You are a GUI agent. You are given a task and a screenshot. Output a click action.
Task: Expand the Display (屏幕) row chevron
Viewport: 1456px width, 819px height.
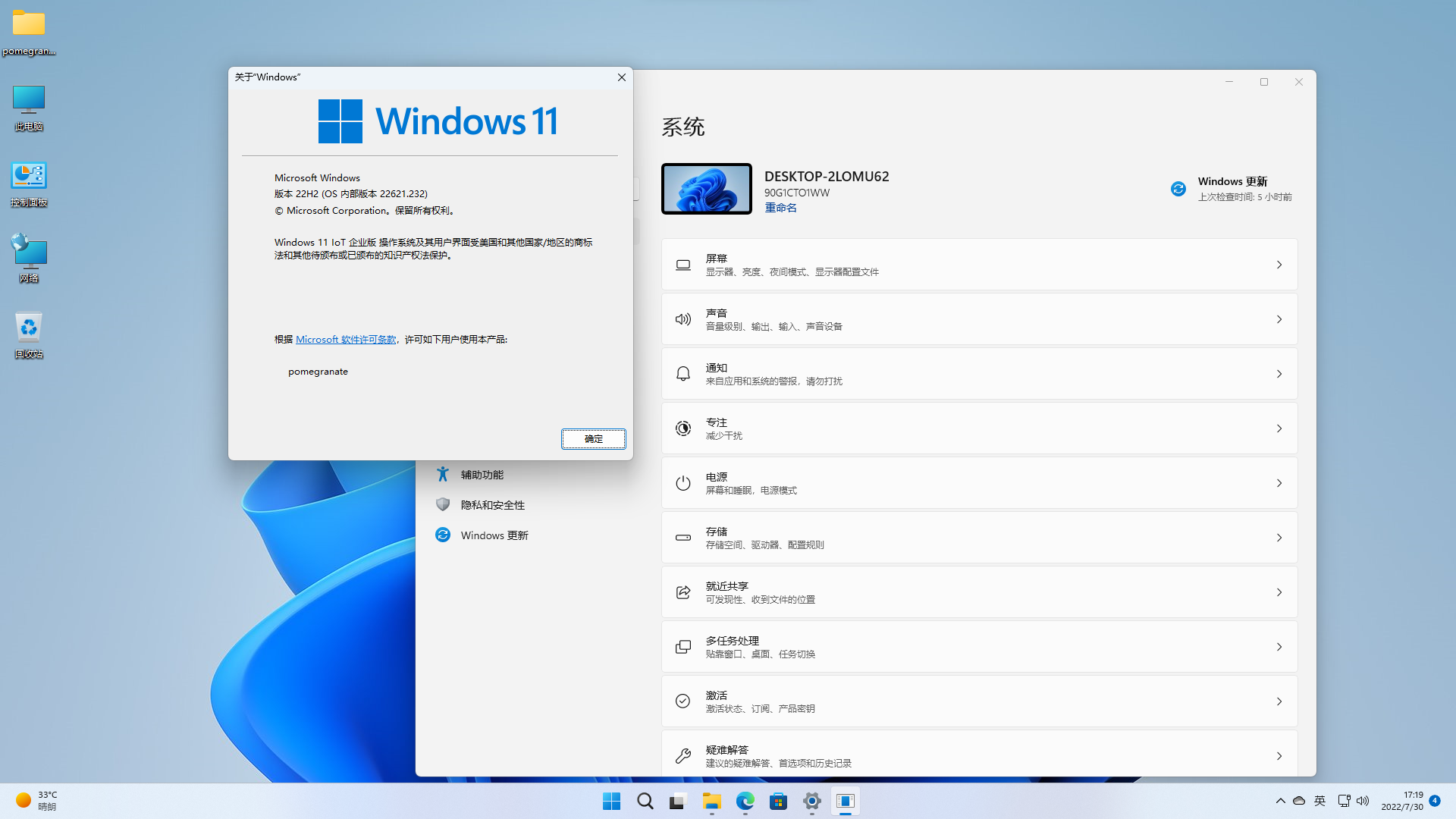(x=1279, y=265)
